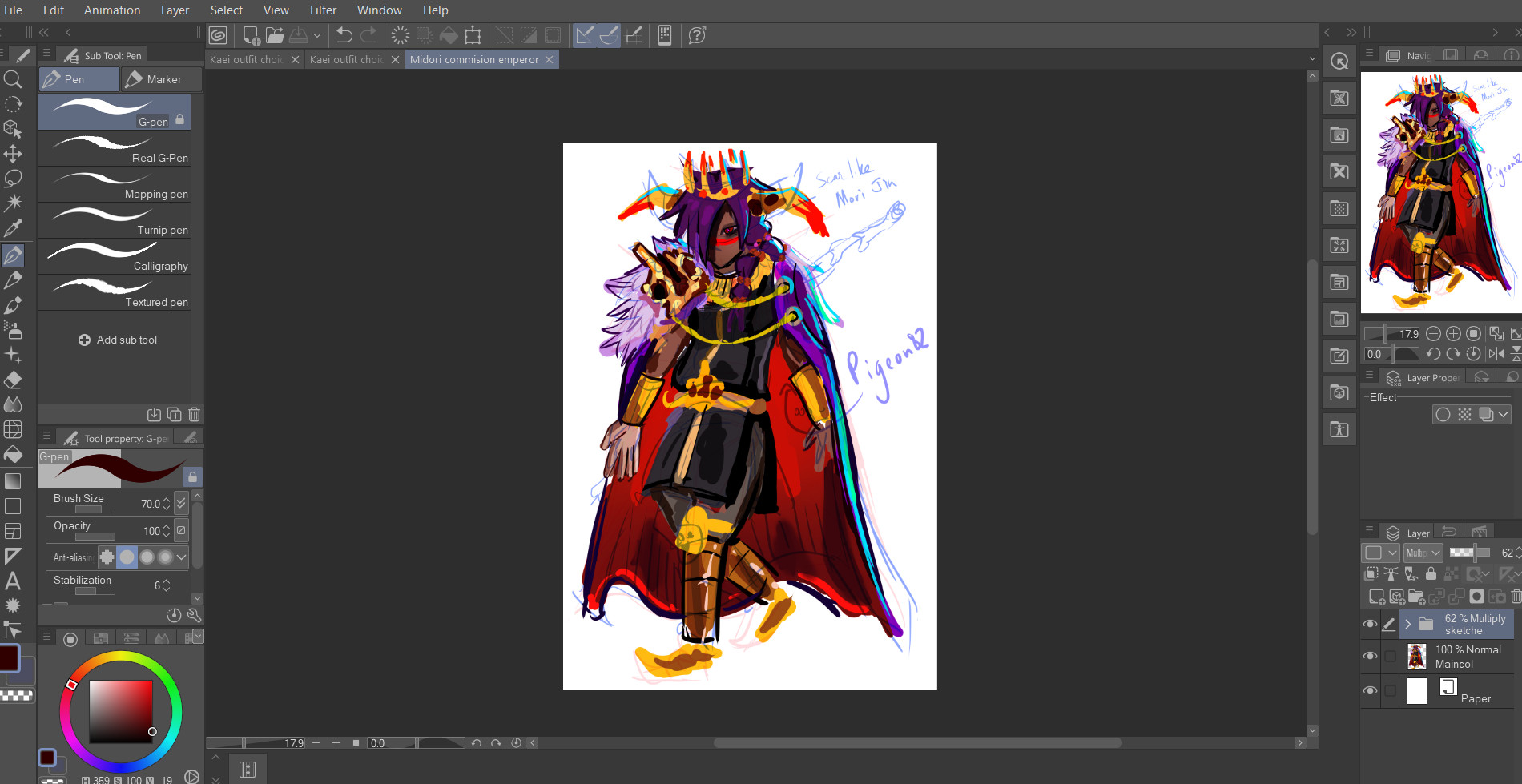
Task: Click the create layer mask icon
Action: tap(1476, 597)
